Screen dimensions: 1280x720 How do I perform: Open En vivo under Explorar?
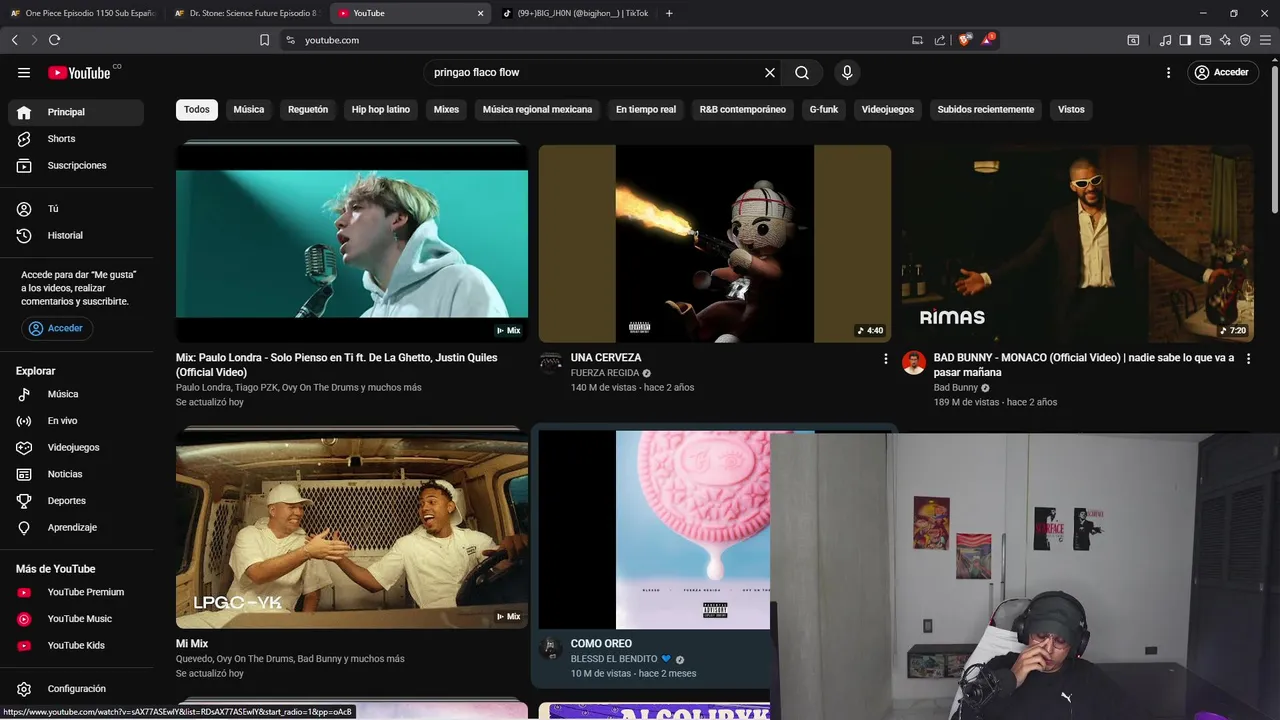pos(76,421)
